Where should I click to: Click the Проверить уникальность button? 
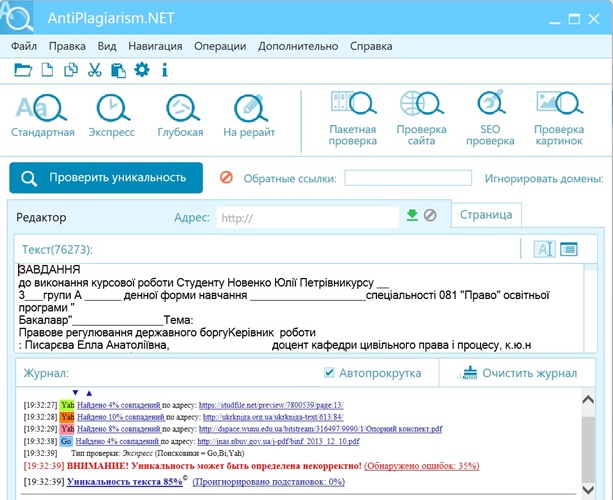106,178
